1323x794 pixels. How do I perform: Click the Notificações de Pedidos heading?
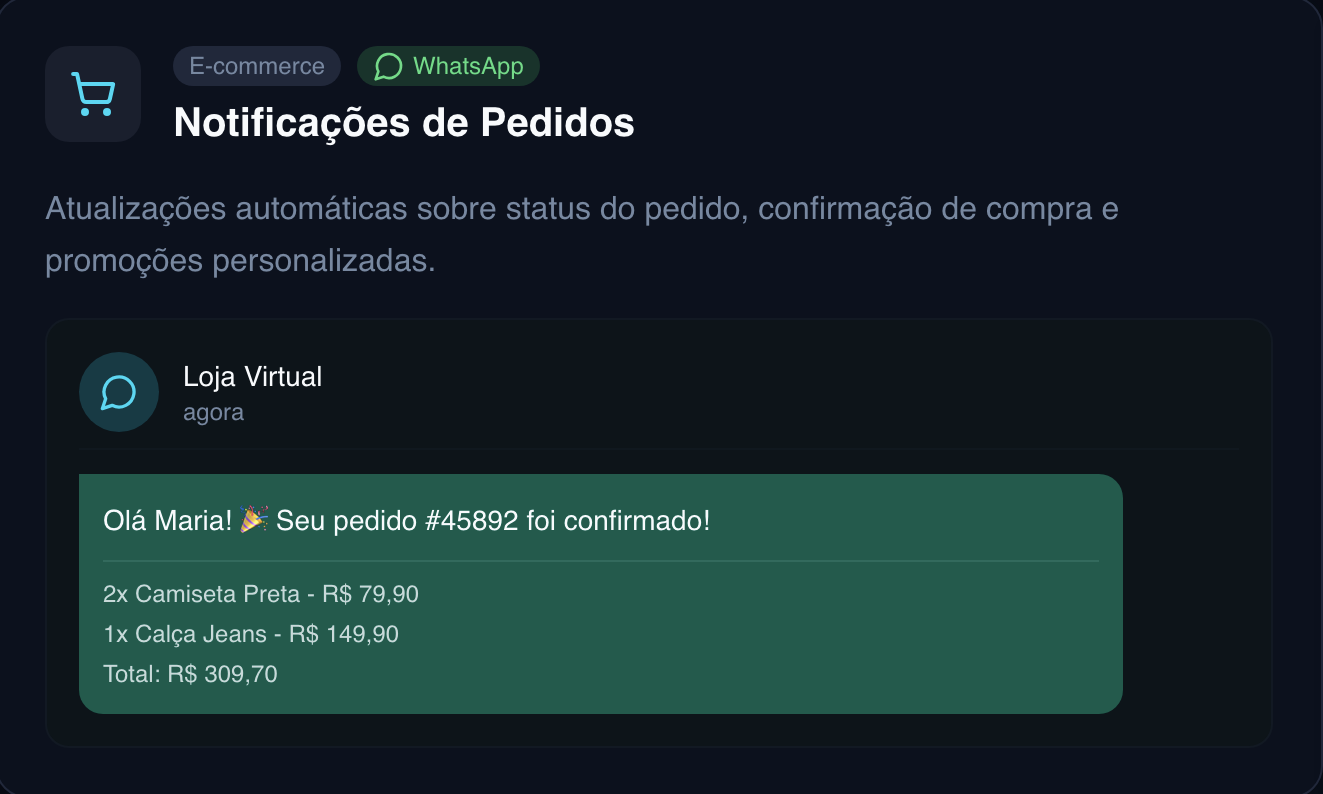click(404, 123)
